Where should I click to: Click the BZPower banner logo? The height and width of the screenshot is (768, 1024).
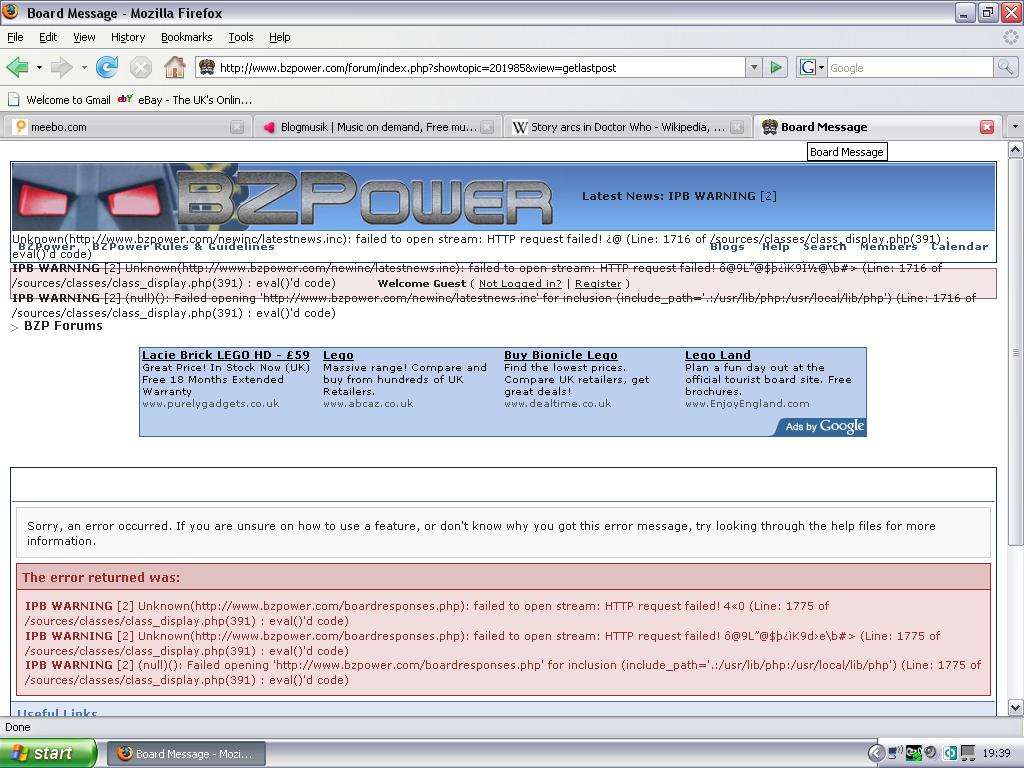(x=366, y=199)
